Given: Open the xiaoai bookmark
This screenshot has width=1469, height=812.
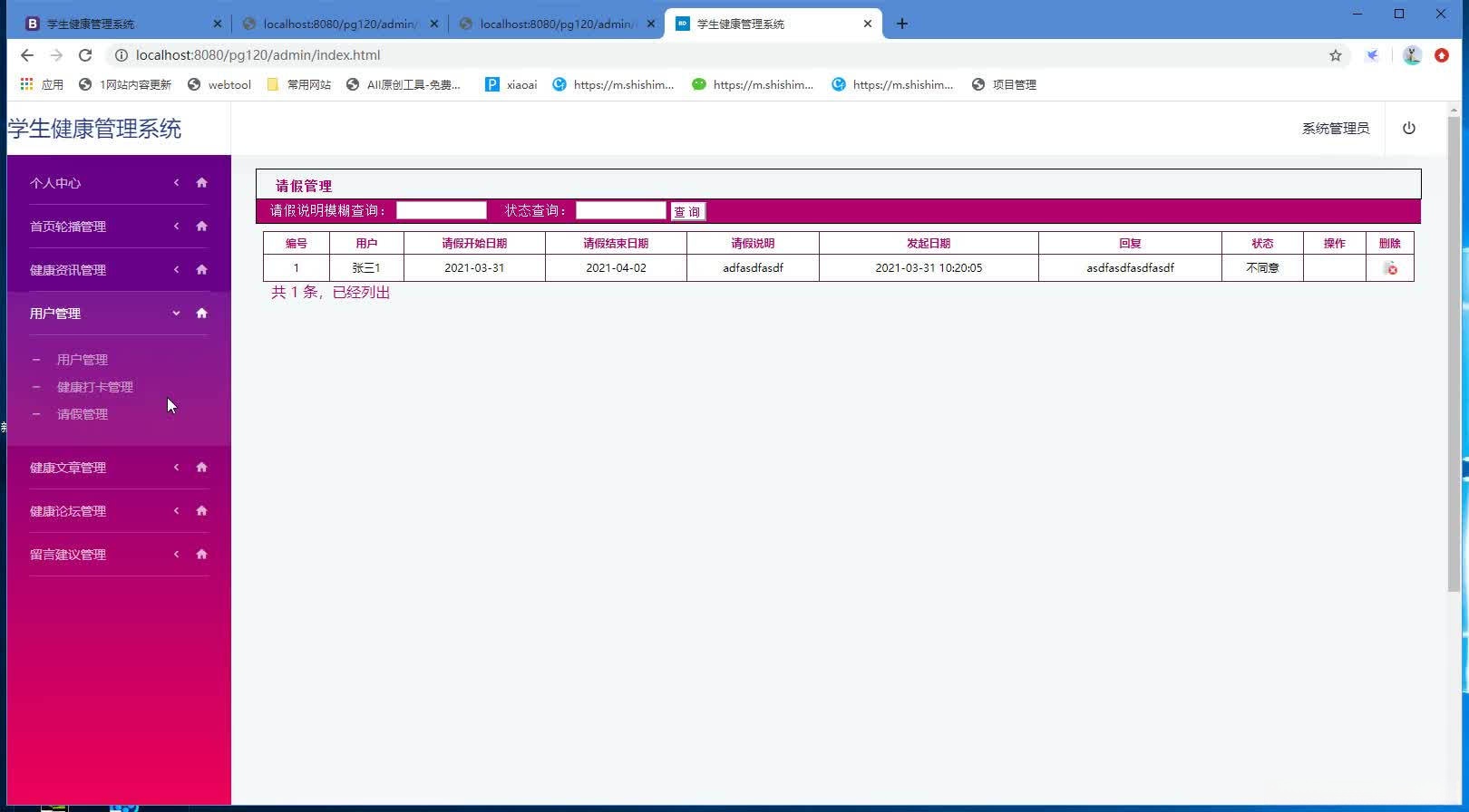Looking at the screenshot, I should (x=511, y=84).
